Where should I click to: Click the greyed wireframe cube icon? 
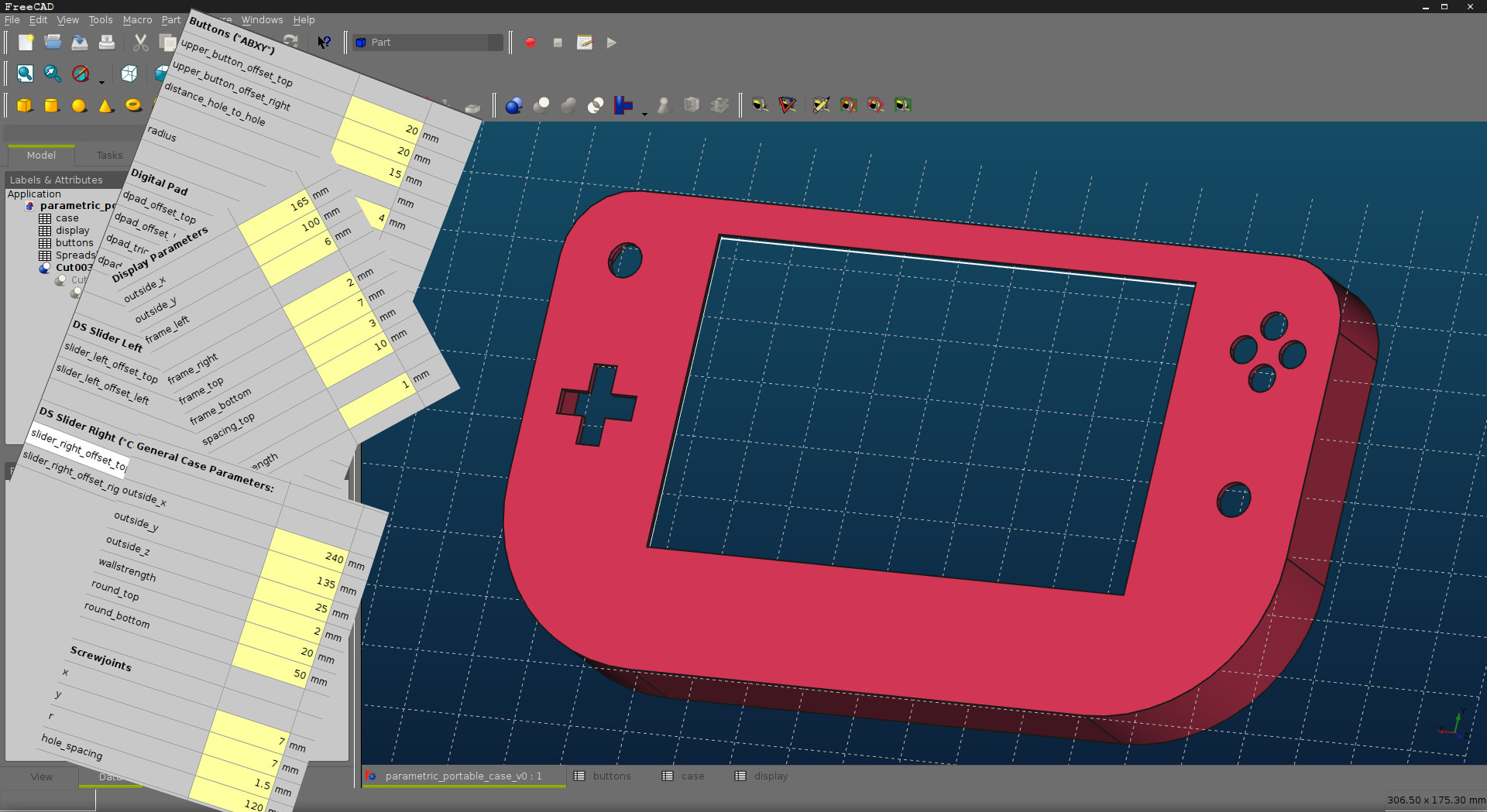click(692, 105)
